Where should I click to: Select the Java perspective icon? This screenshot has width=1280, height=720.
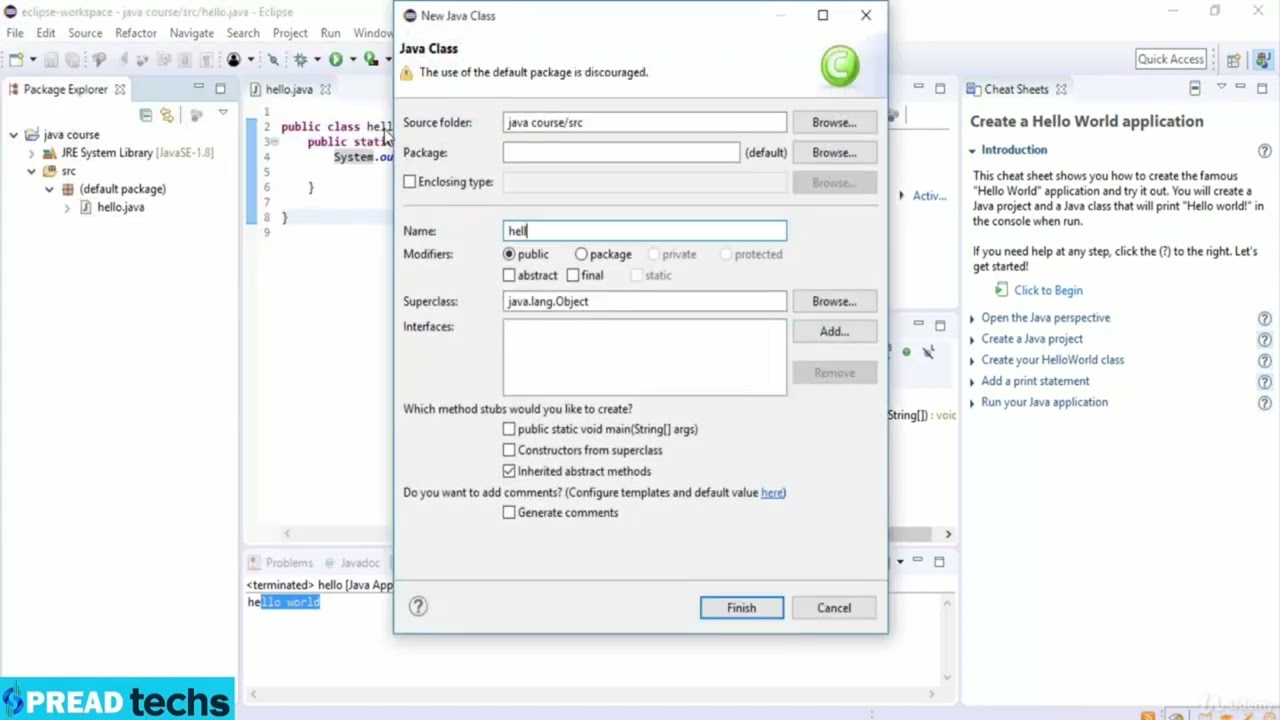(x=1262, y=59)
